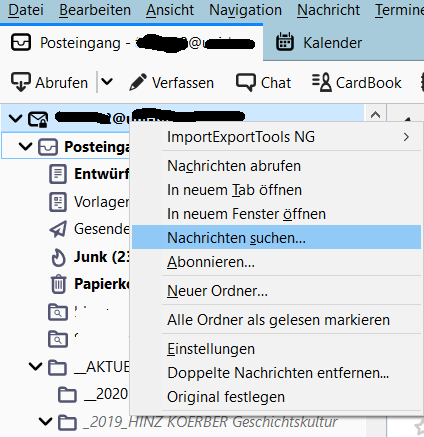Select the Entwürfe drafts folder icon

tap(58, 174)
